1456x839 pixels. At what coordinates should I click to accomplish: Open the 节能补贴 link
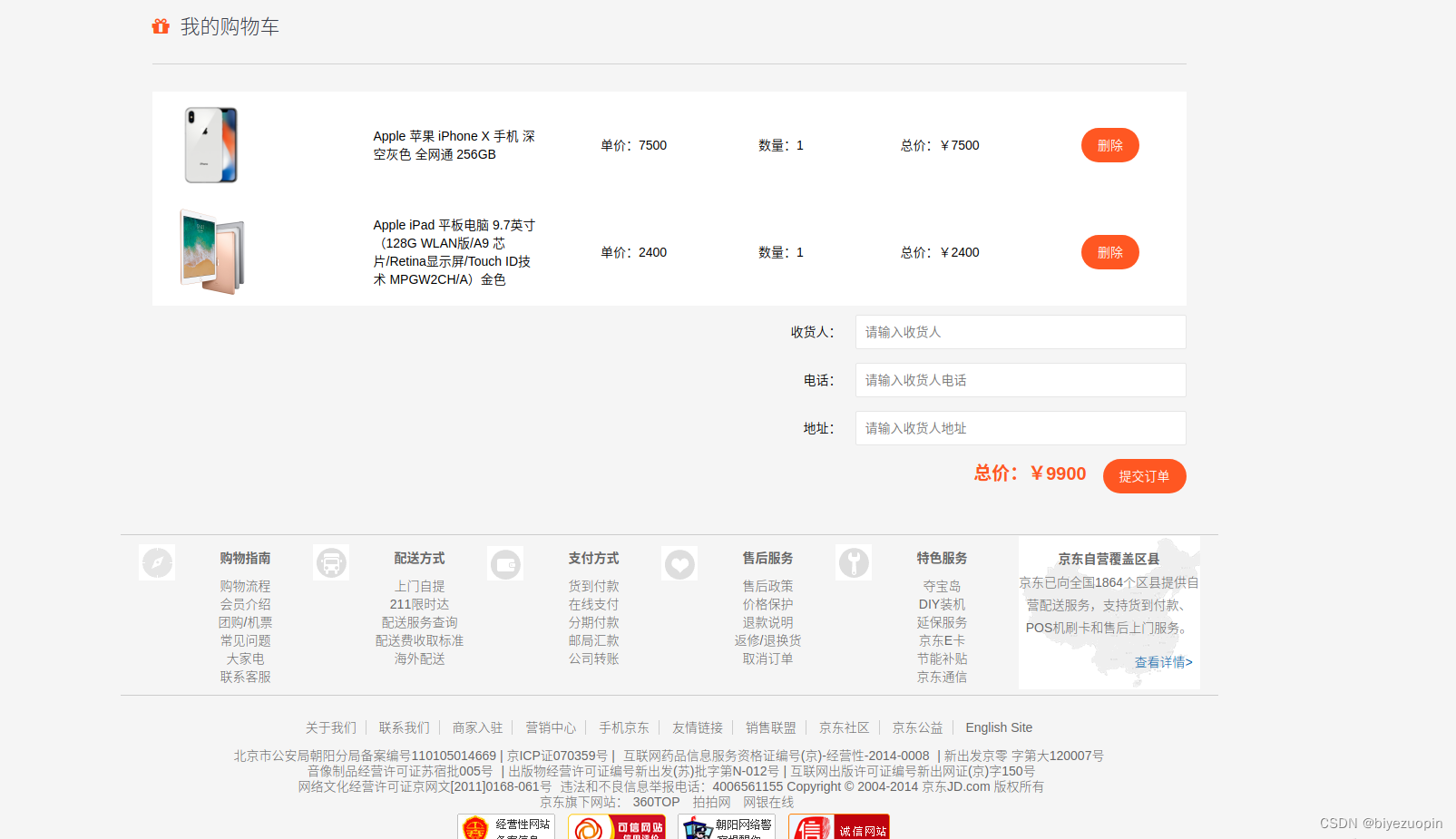(x=943, y=659)
